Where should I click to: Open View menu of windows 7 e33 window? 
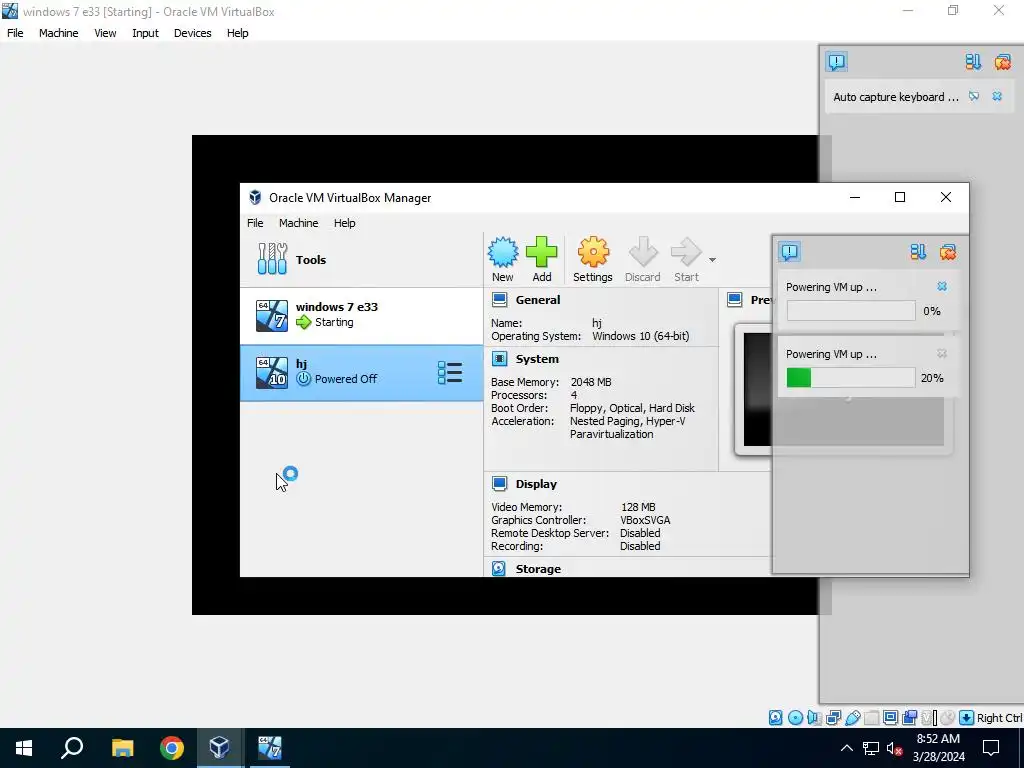pyautogui.click(x=104, y=33)
